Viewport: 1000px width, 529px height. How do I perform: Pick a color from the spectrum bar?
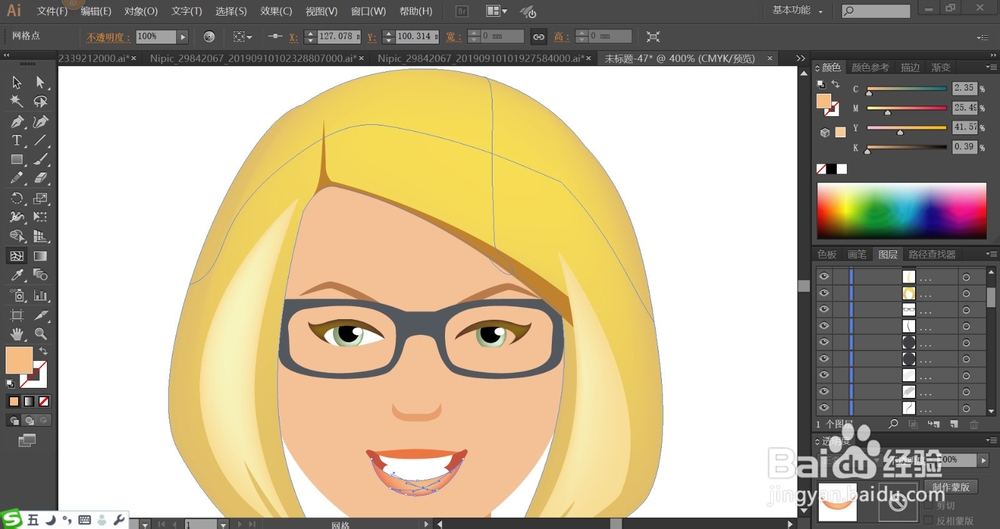click(x=901, y=211)
